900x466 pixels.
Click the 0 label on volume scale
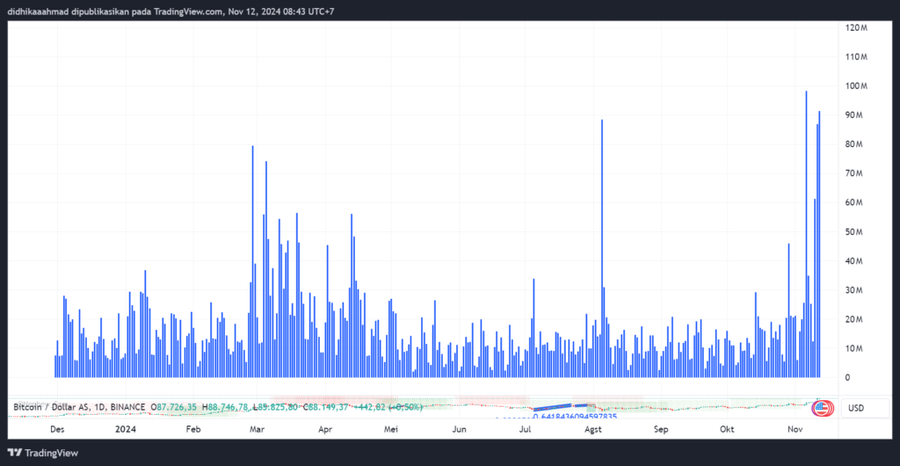(x=848, y=377)
